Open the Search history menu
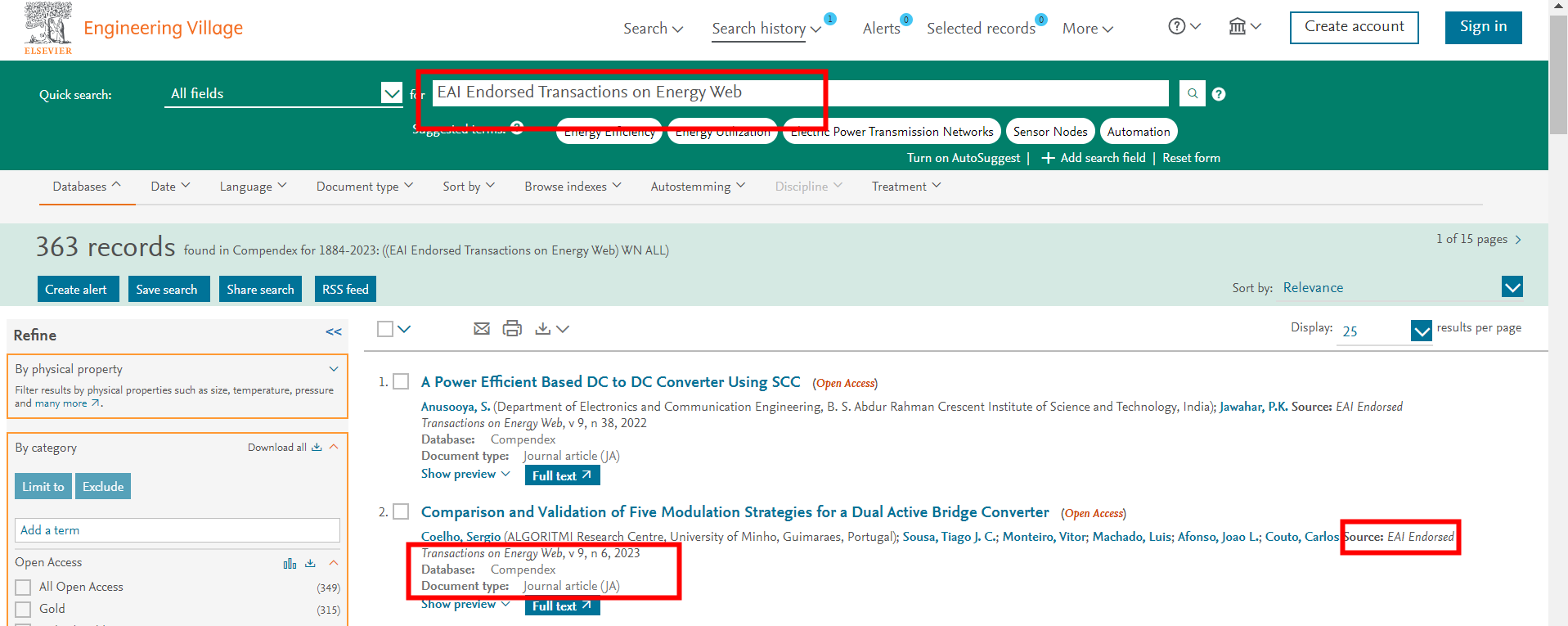 tap(766, 29)
